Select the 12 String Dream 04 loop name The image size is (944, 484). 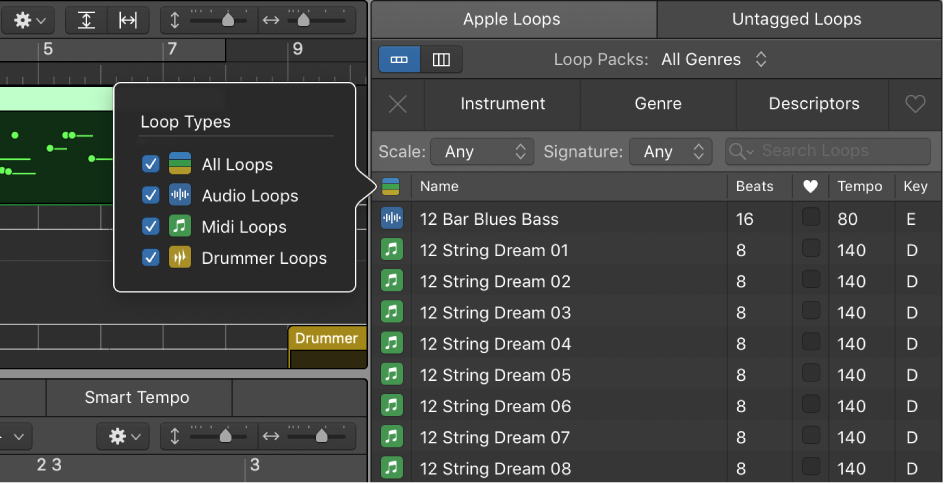(495, 344)
